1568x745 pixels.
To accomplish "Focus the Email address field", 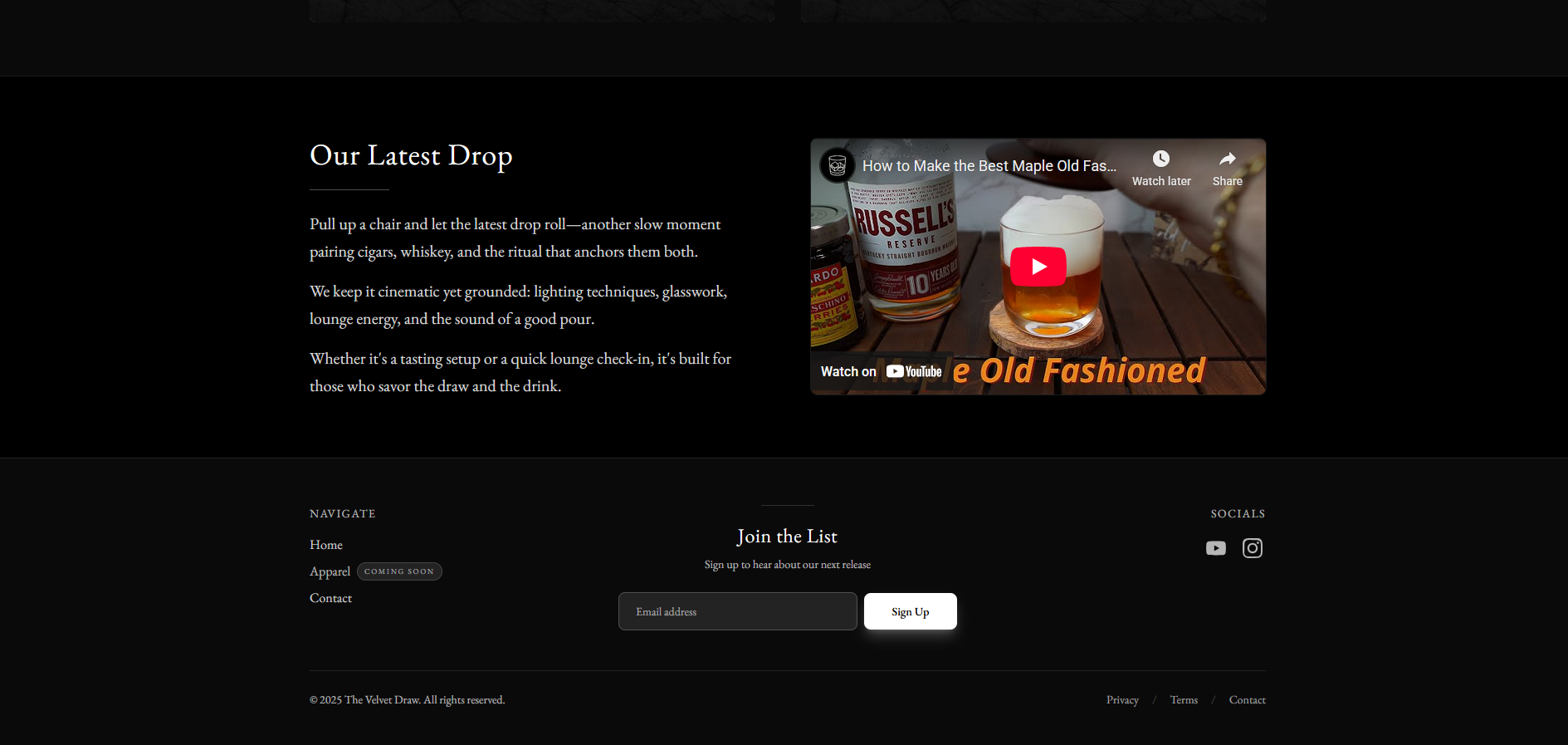I will pos(737,611).
